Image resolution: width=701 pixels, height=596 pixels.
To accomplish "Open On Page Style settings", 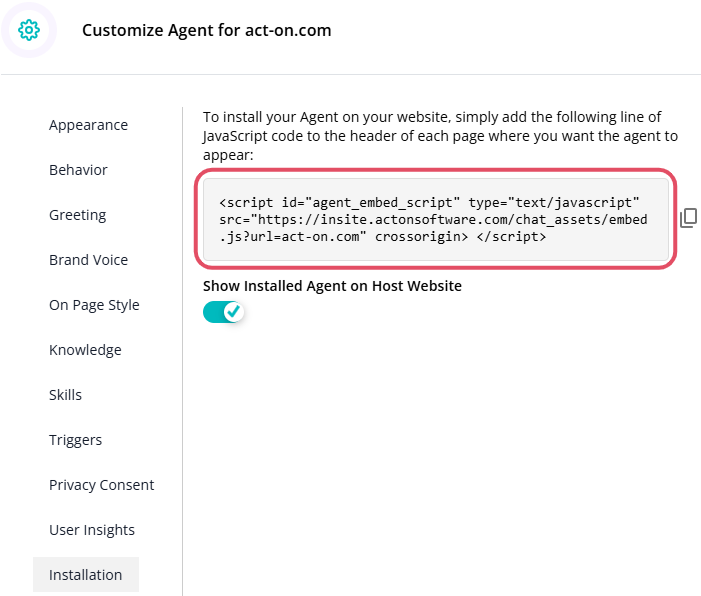I will click(94, 305).
